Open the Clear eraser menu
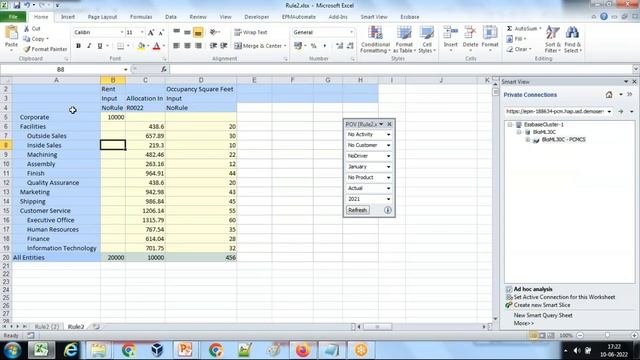This screenshot has height=360, width=640. tap(519, 49)
